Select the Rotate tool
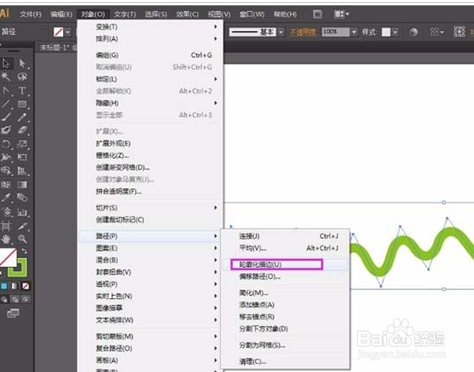474x372 pixels. 6,144
